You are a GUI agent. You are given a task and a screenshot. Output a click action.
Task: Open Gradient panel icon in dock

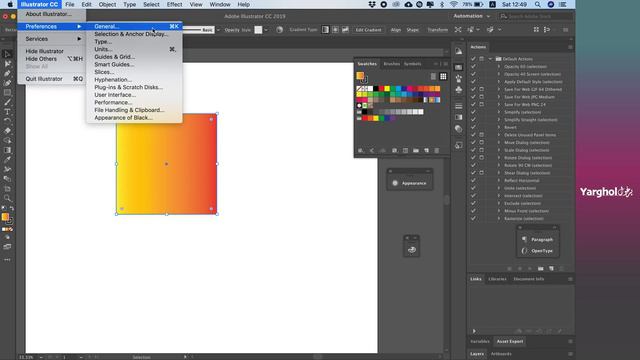pyautogui.click(x=459, y=117)
